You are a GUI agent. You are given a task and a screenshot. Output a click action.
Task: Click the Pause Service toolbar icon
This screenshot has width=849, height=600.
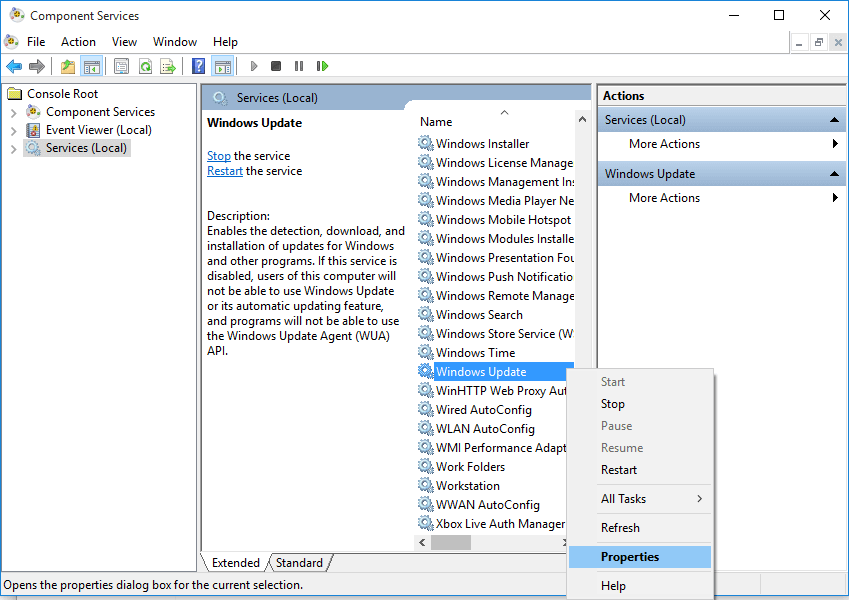299,66
